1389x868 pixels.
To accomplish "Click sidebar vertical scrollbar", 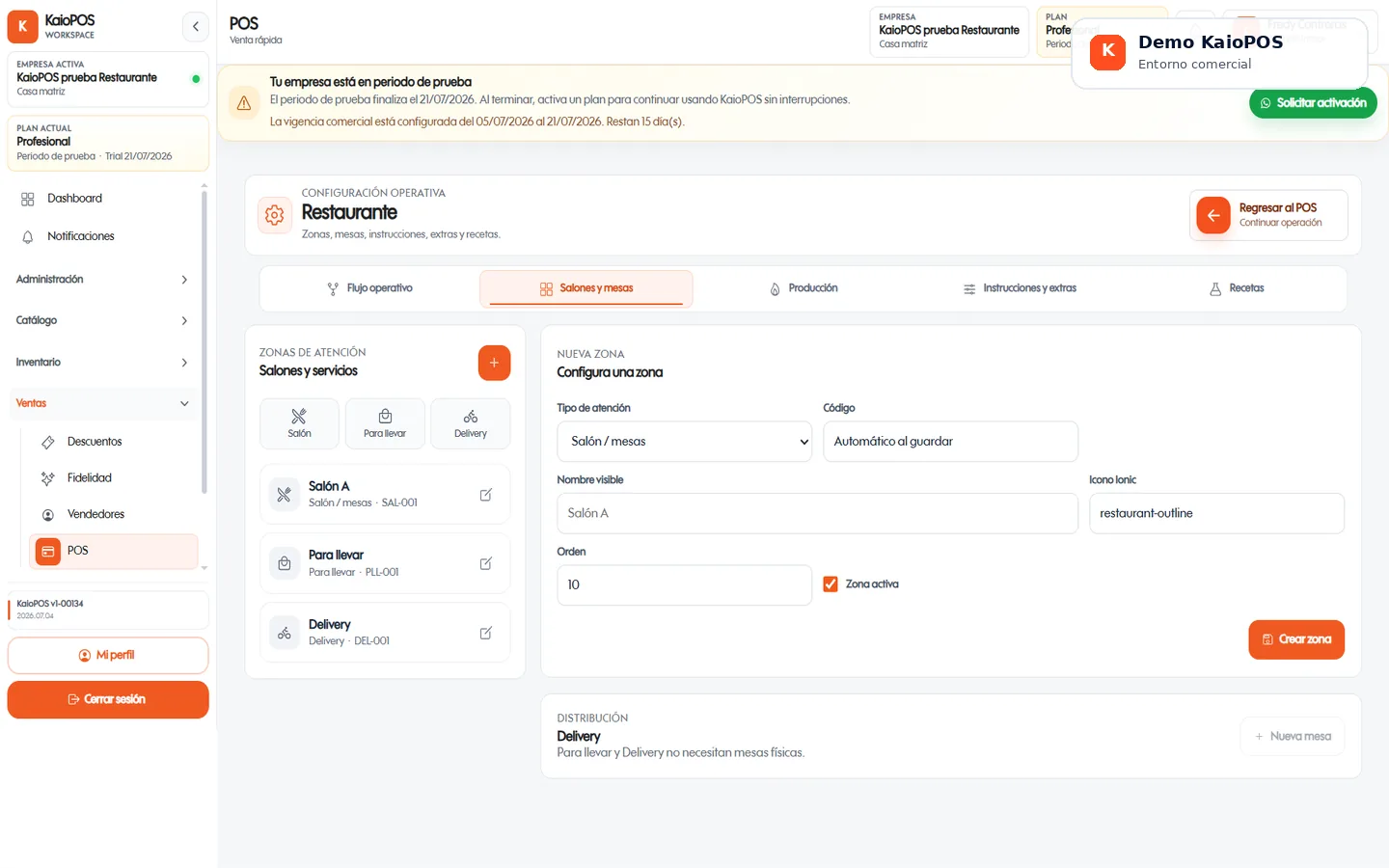I will click(x=204, y=342).
